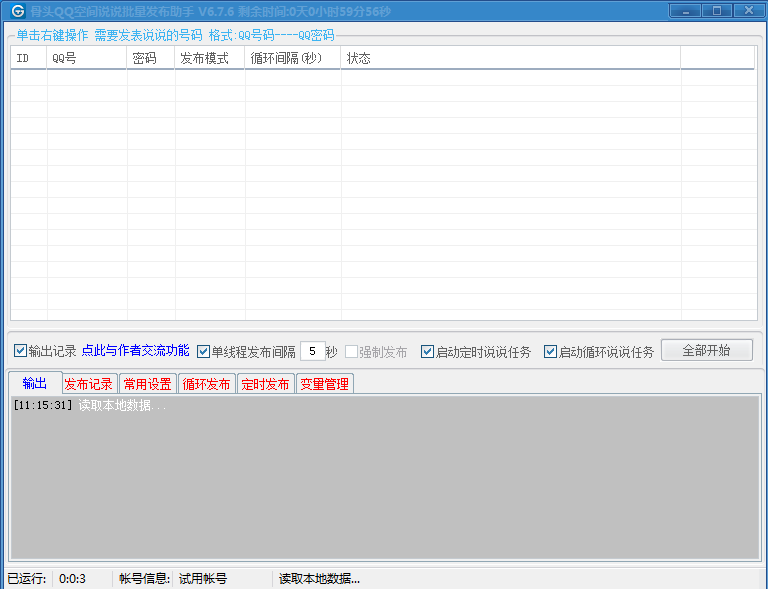Switch to the 发布记录 tab

[x=89, y=384]
